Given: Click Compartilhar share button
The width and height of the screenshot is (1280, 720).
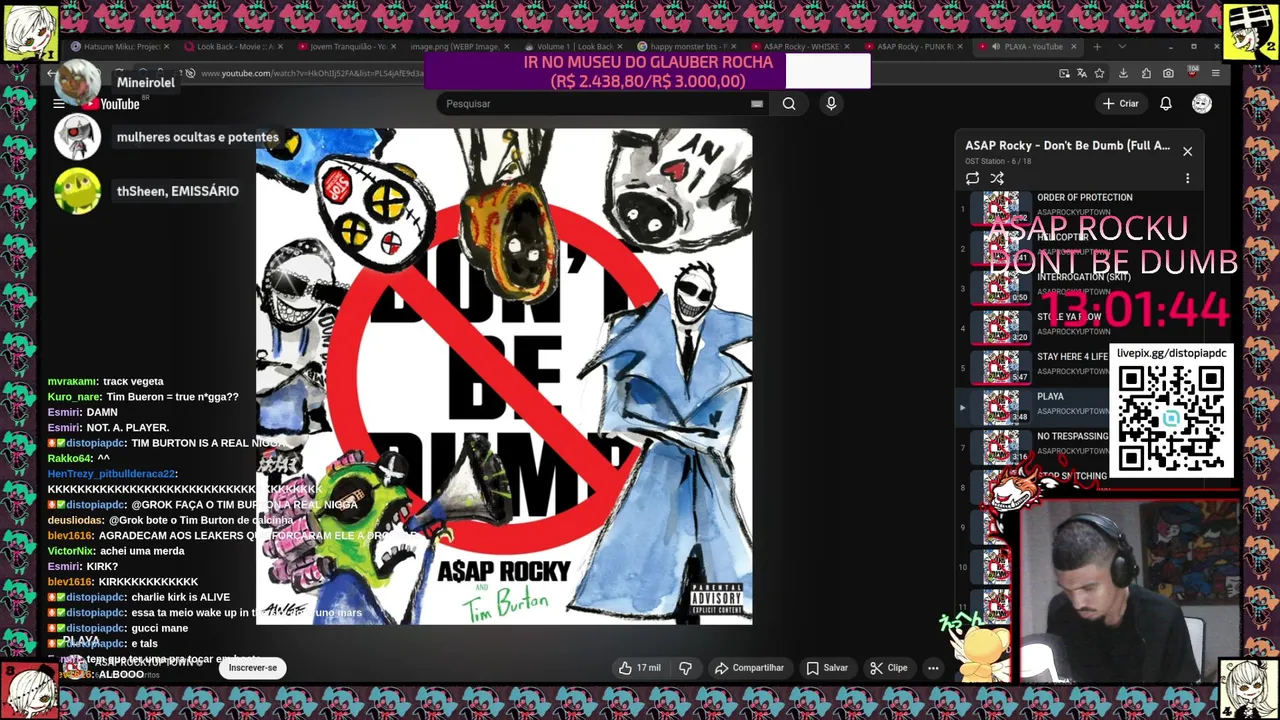Looking at the screenshot, I should pyautogui.click(x=749, y=668).
